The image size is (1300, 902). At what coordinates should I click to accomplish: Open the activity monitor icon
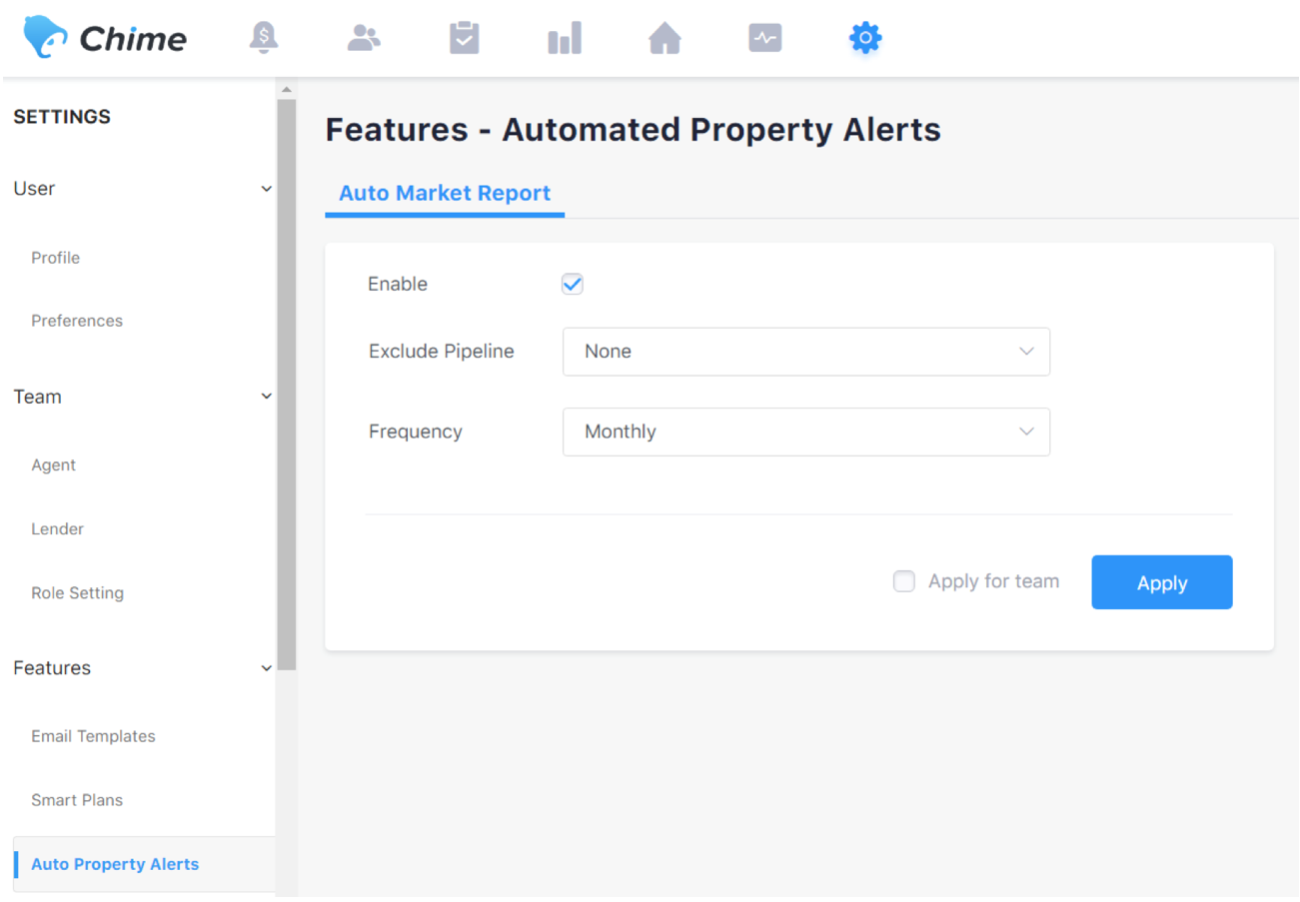pyautogui.click(x=764, y=38)
